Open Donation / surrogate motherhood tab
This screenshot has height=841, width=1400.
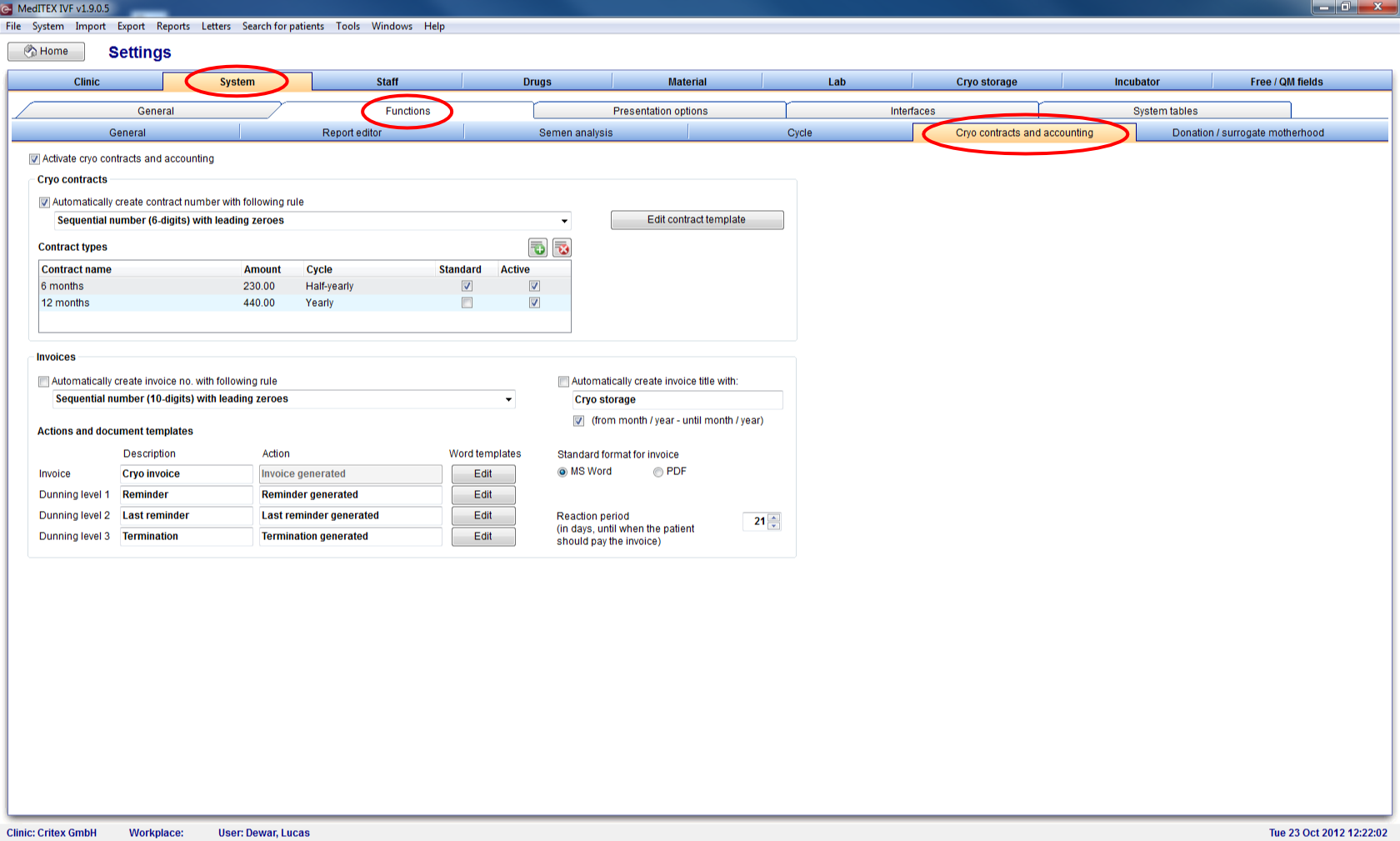pyautogui.click(x=1248, y=133)
